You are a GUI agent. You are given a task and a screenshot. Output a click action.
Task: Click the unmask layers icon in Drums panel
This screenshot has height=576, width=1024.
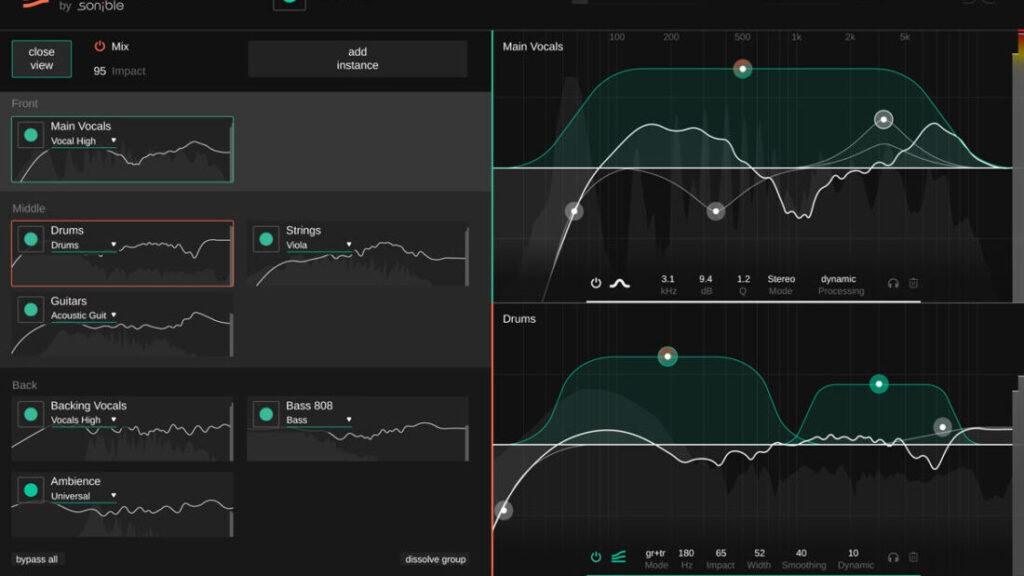(x=618, y=557)
